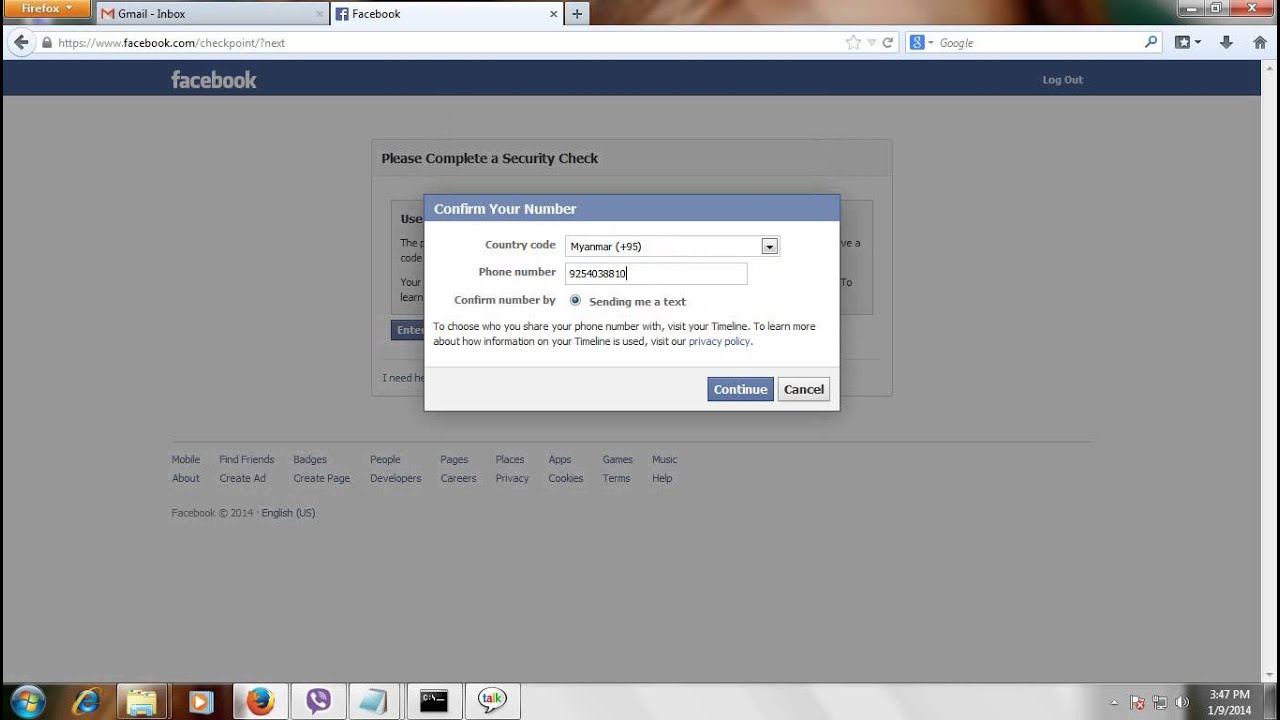Open the media player taskbar icon
The image size is (1280, 720).
(x=201, y=701)
